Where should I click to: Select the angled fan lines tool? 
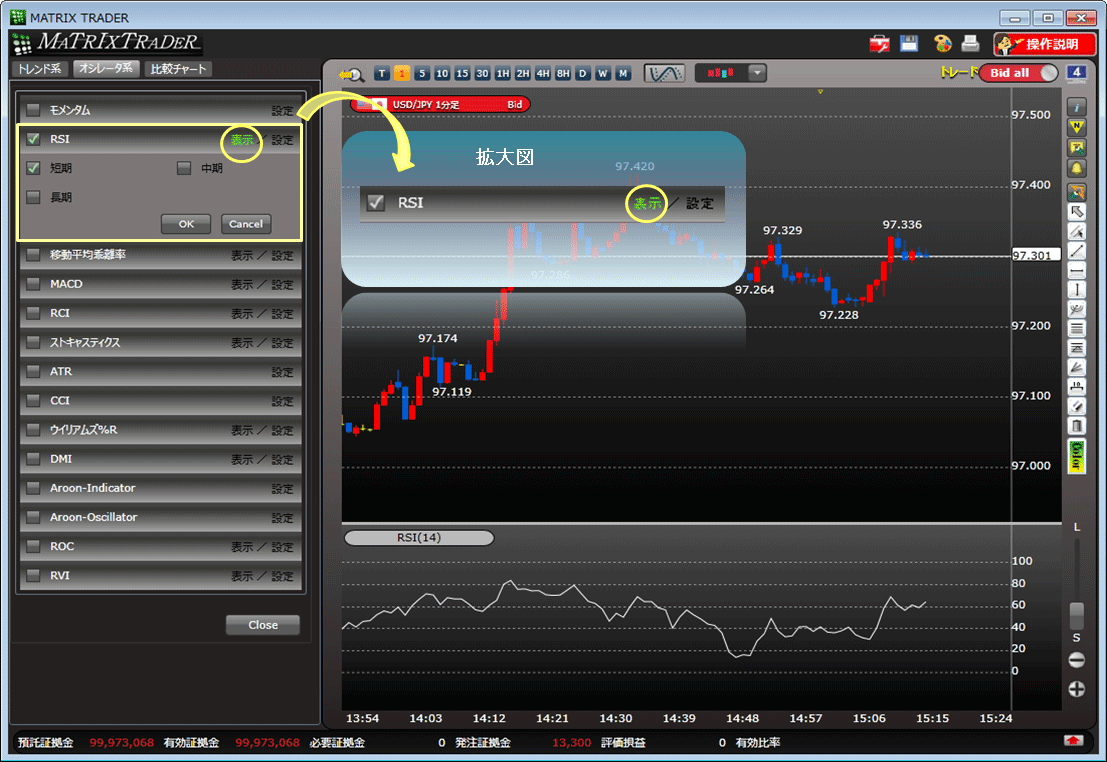(x=1077, y=367)
